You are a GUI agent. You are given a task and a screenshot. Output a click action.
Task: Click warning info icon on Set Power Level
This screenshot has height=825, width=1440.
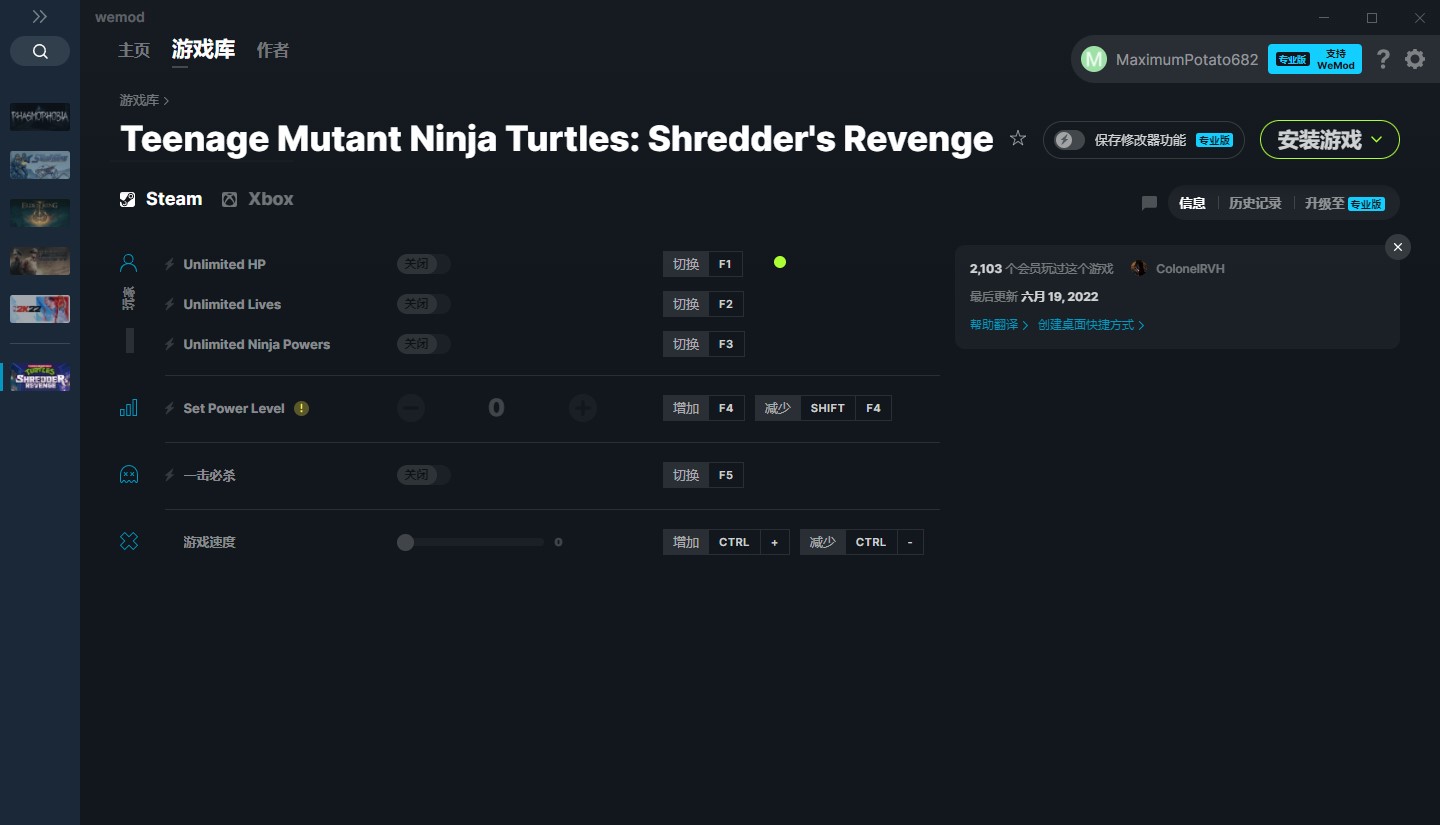point(301,408)
